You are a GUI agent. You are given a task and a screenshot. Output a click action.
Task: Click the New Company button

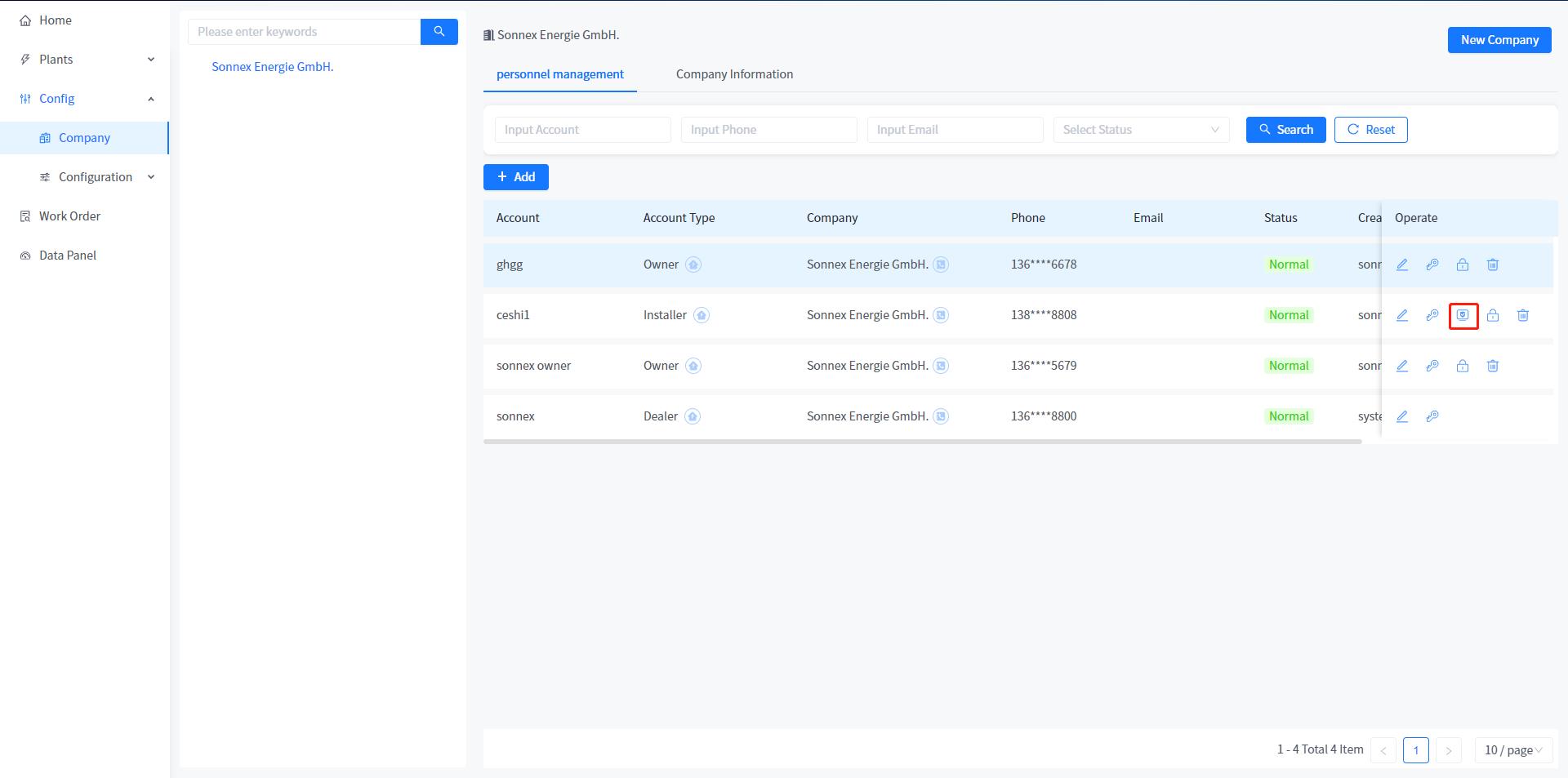click(x=1499, y=40)
